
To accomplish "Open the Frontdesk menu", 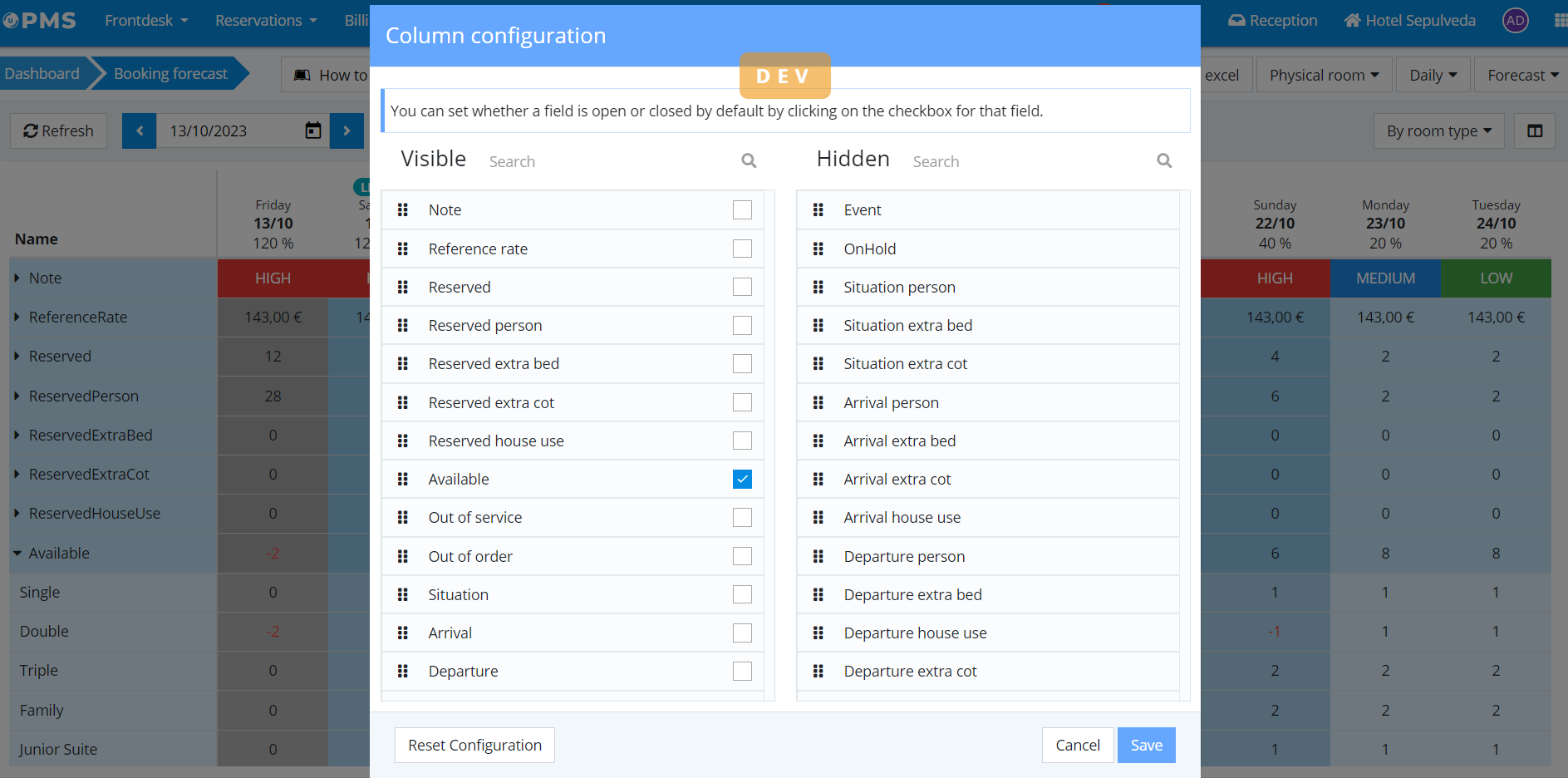I will pyautogui.click(x=146, y=21).
